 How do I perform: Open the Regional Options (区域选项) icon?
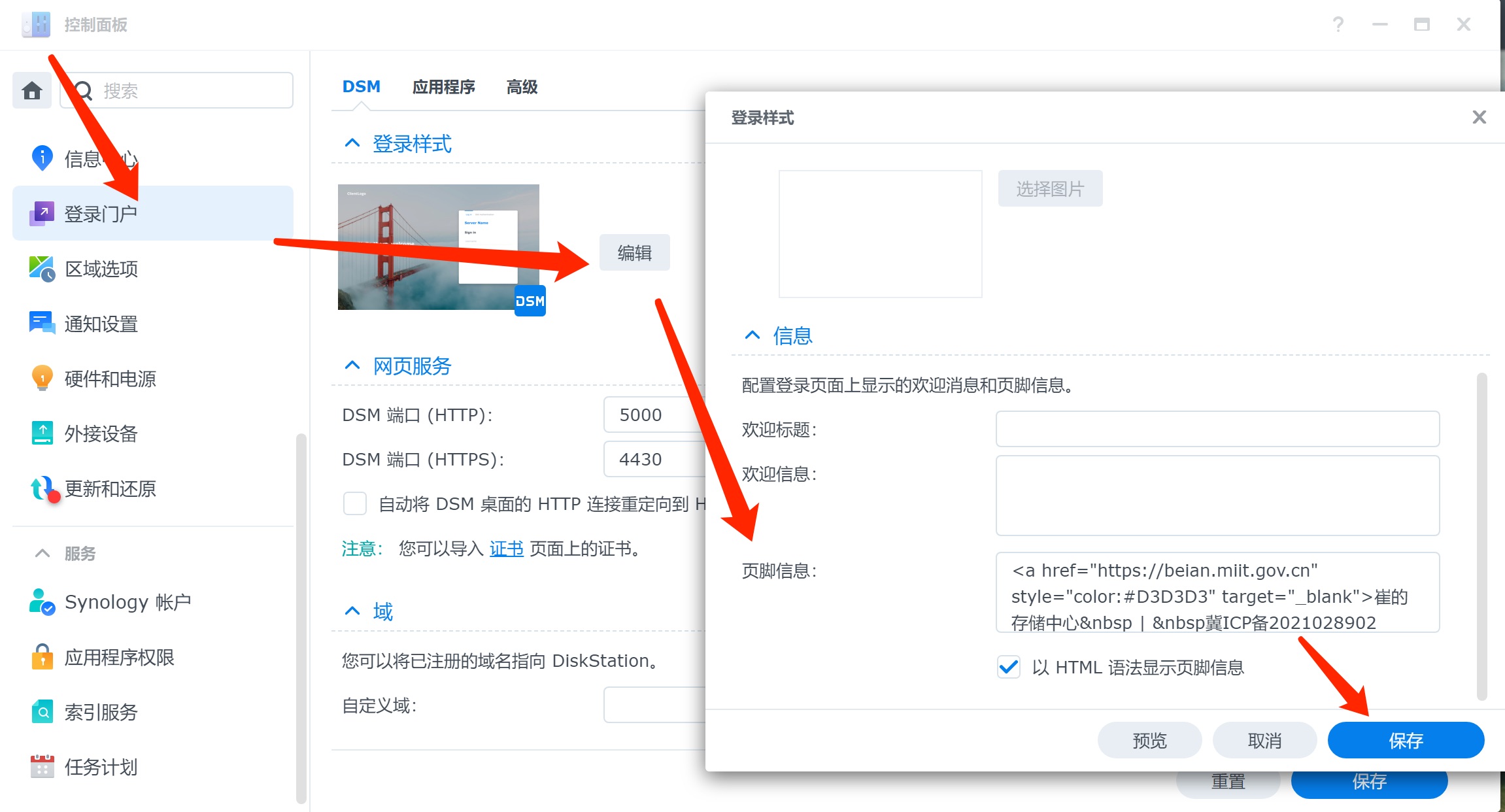(x=42, y=269)
